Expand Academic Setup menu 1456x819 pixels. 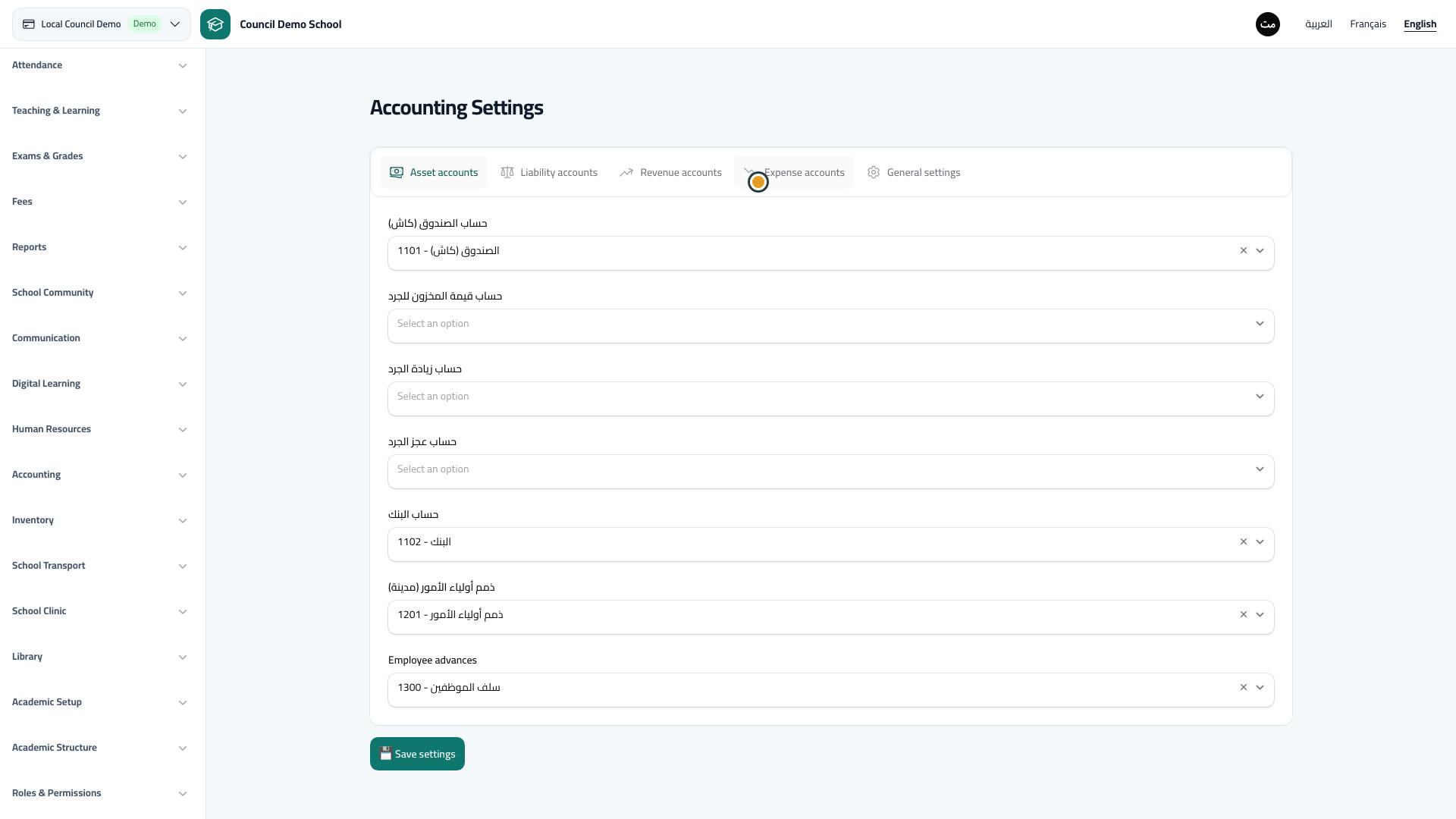(99, 702)
